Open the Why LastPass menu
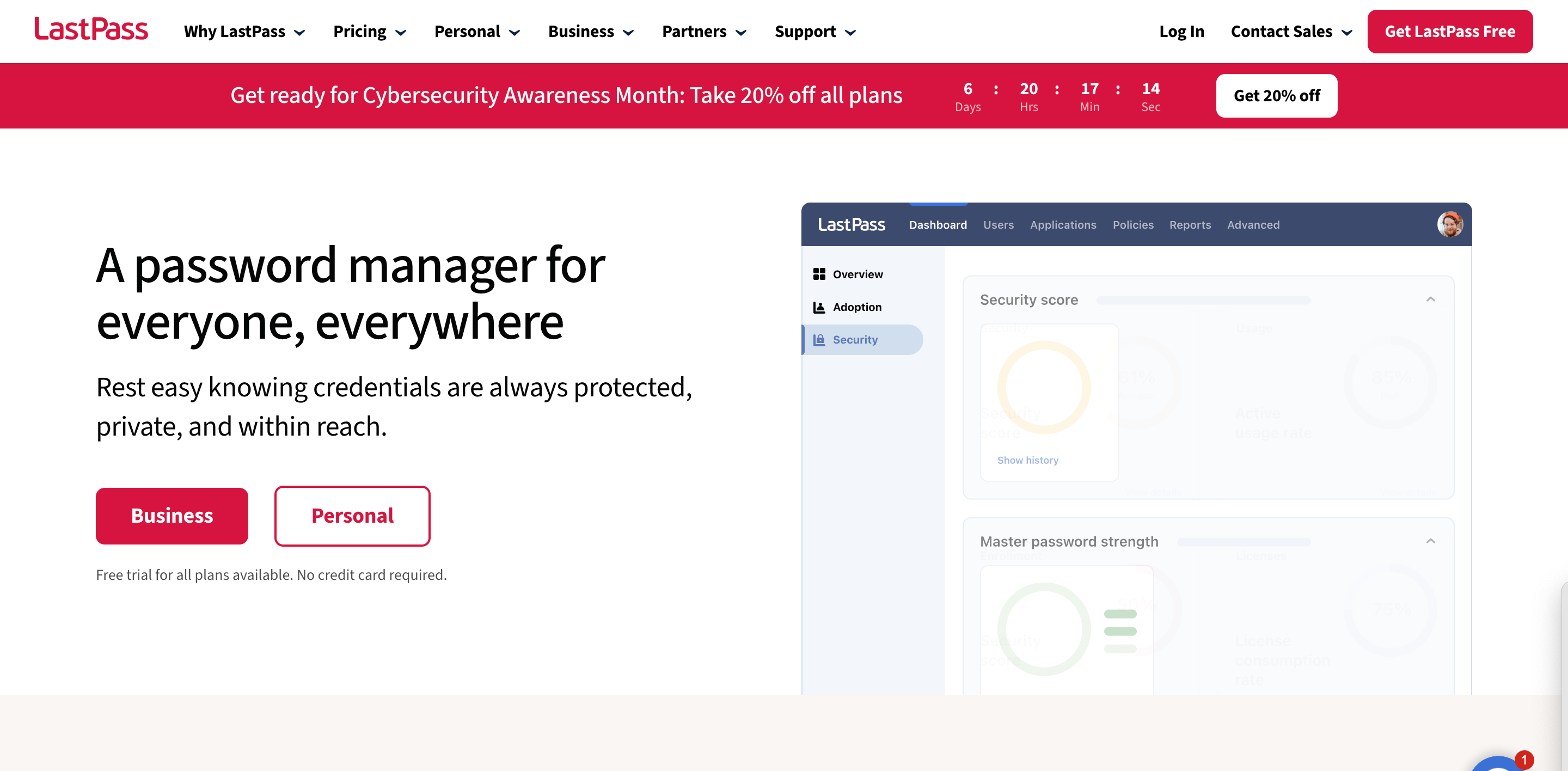This screenshot has width=1568, height=771. pyautogui.click(x=244, y=32)
